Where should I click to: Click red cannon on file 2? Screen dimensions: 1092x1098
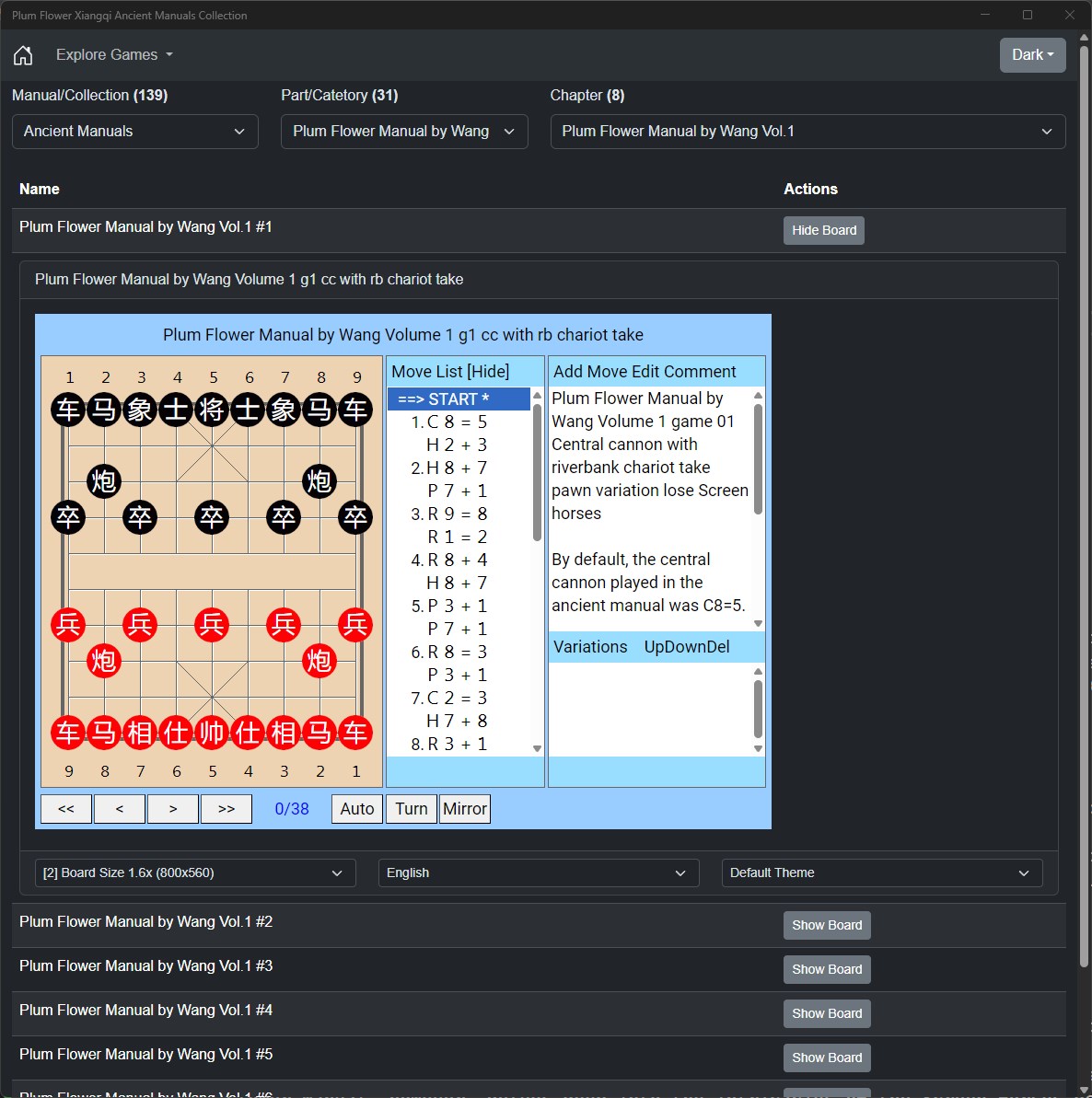pos(319,661)
